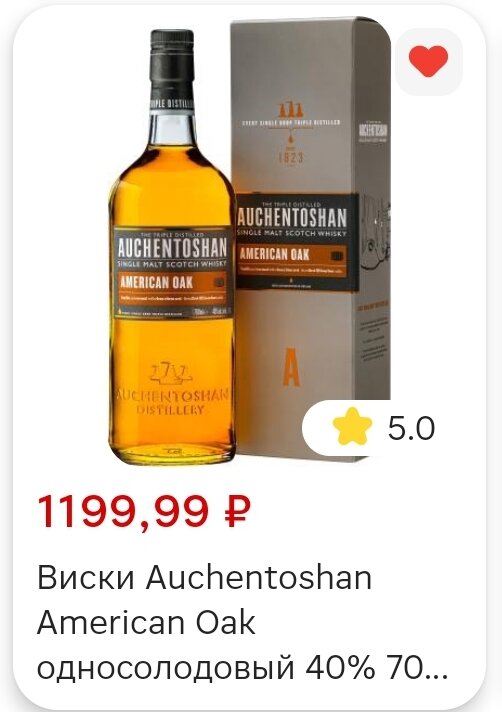The height and width of the screenshot is (712, 502).
Task: Click the yellow star rating icon
Action: point(352,427)
